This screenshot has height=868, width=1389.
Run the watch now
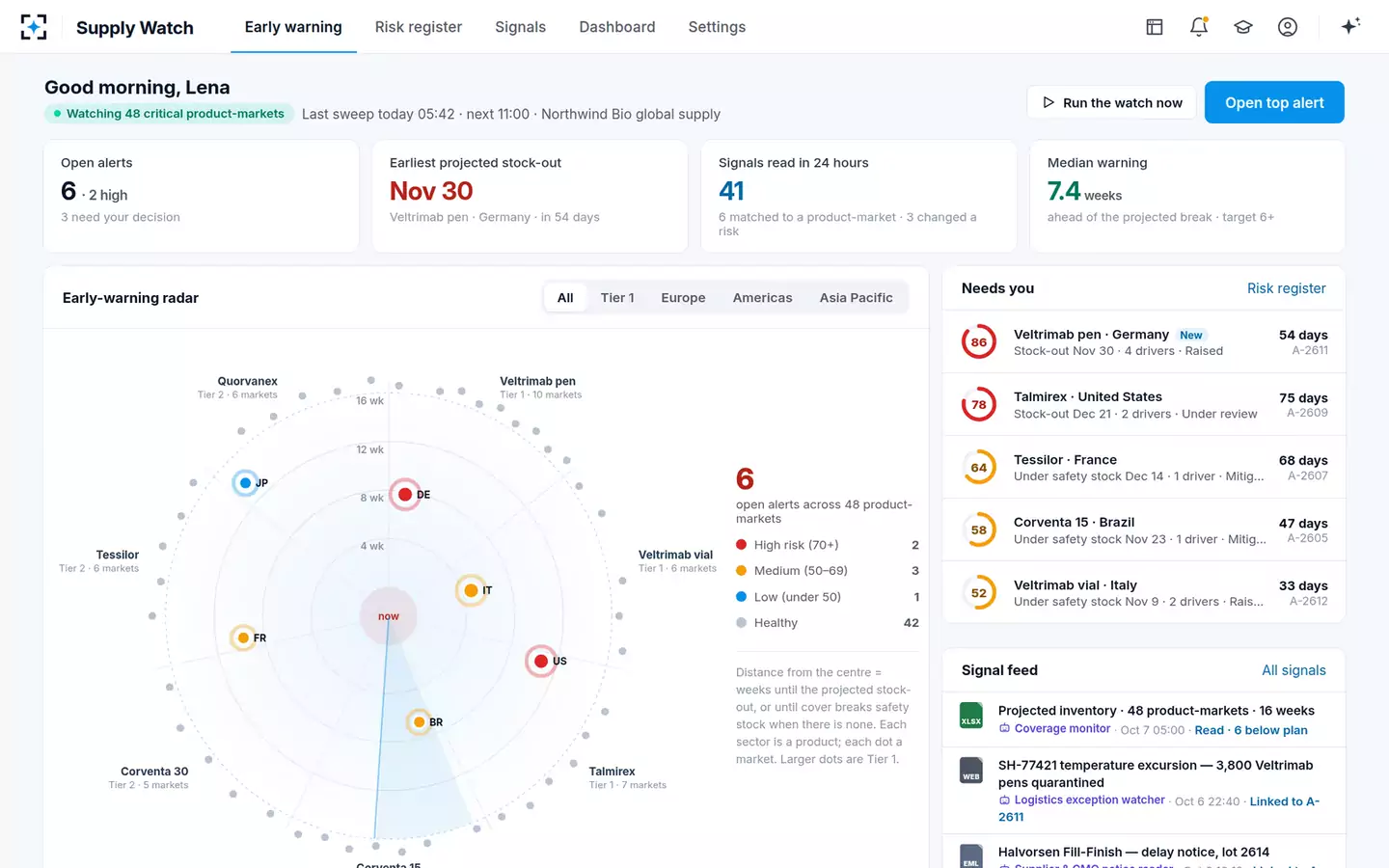1112,102
